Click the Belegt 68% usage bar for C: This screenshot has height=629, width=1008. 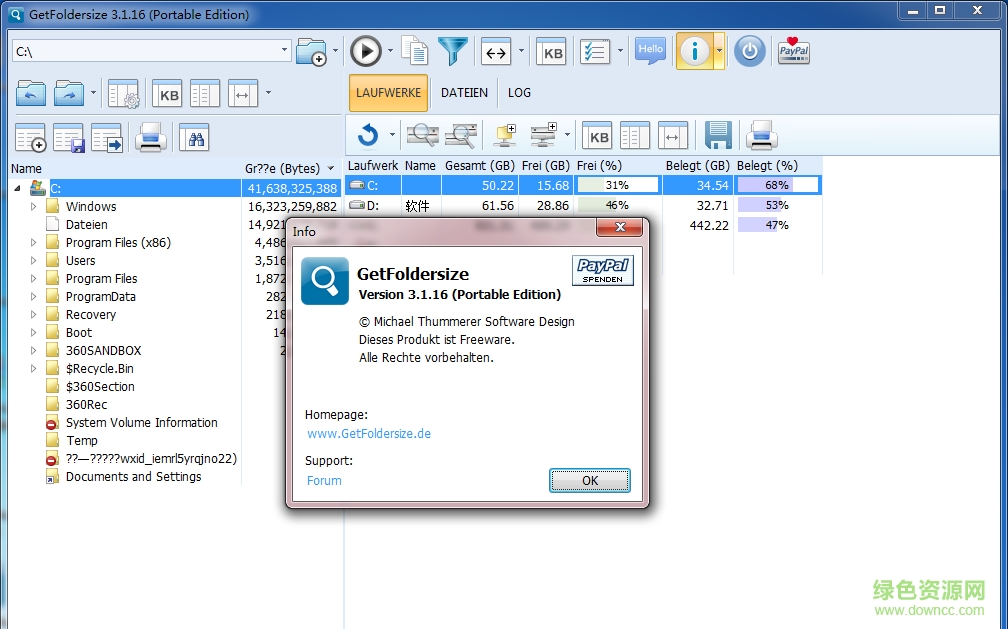click(x=777, y=185)
